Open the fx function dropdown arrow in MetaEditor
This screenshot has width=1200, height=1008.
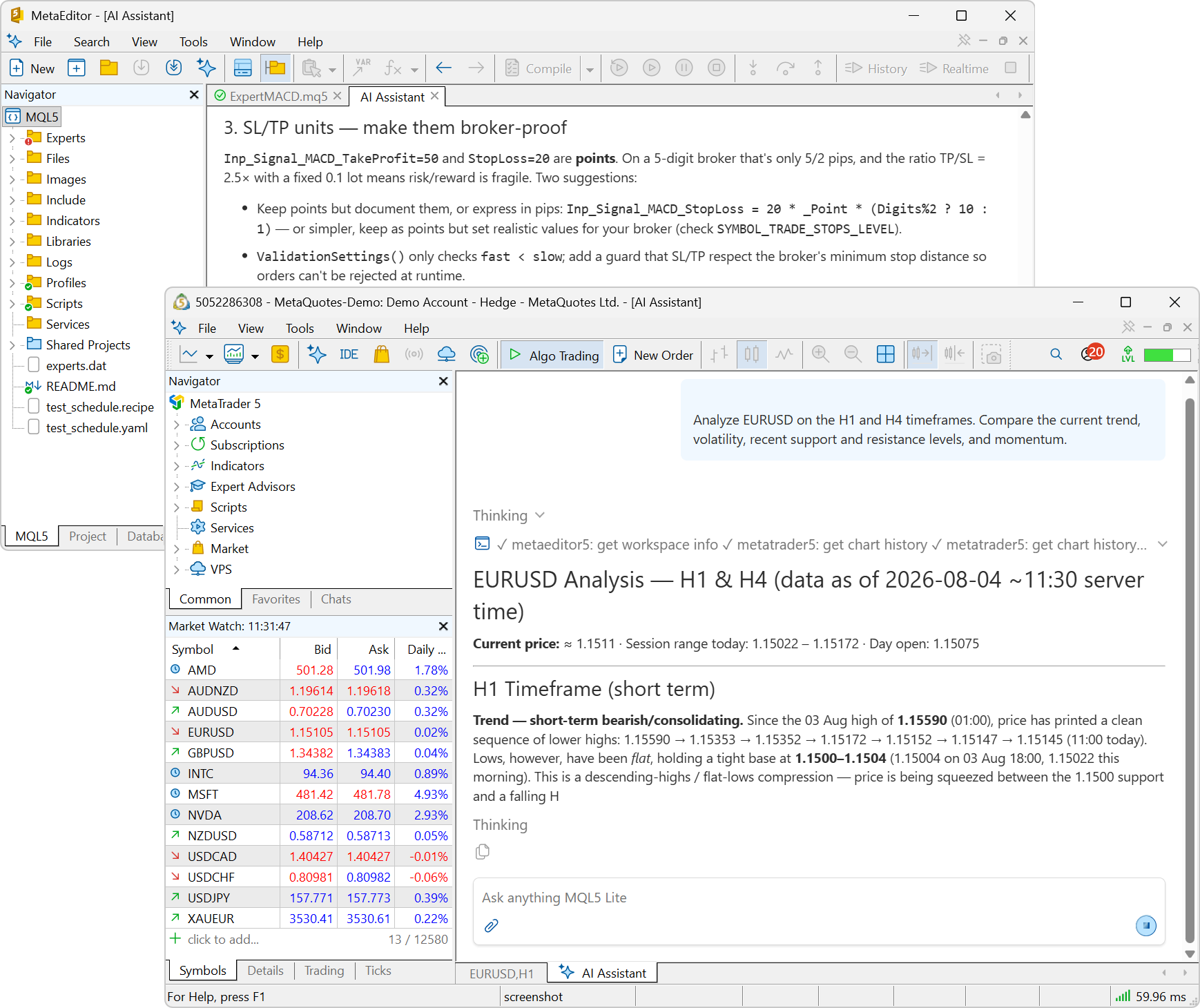pos(414,69)
